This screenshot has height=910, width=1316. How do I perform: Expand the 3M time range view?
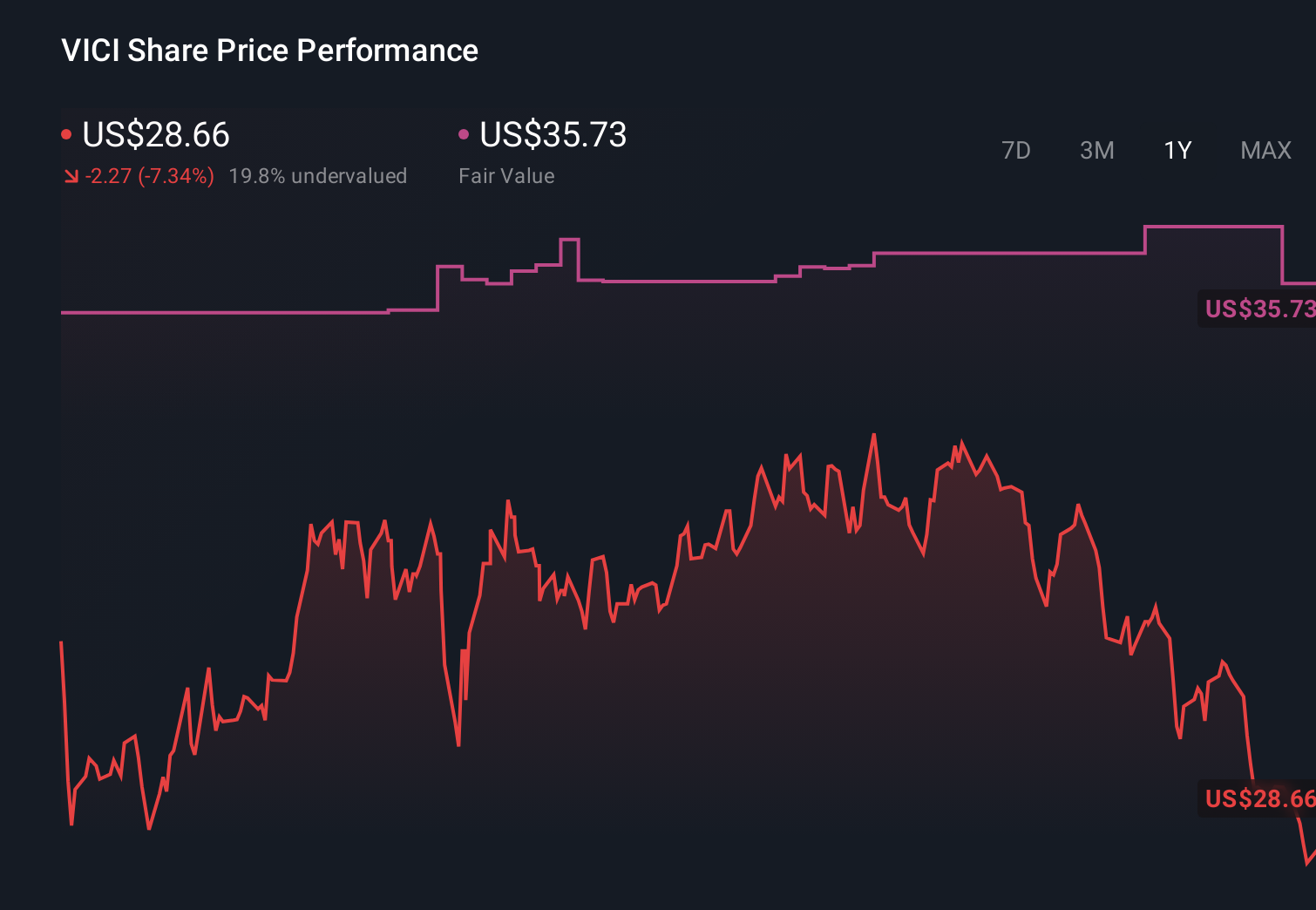(x=1097, y=150)
